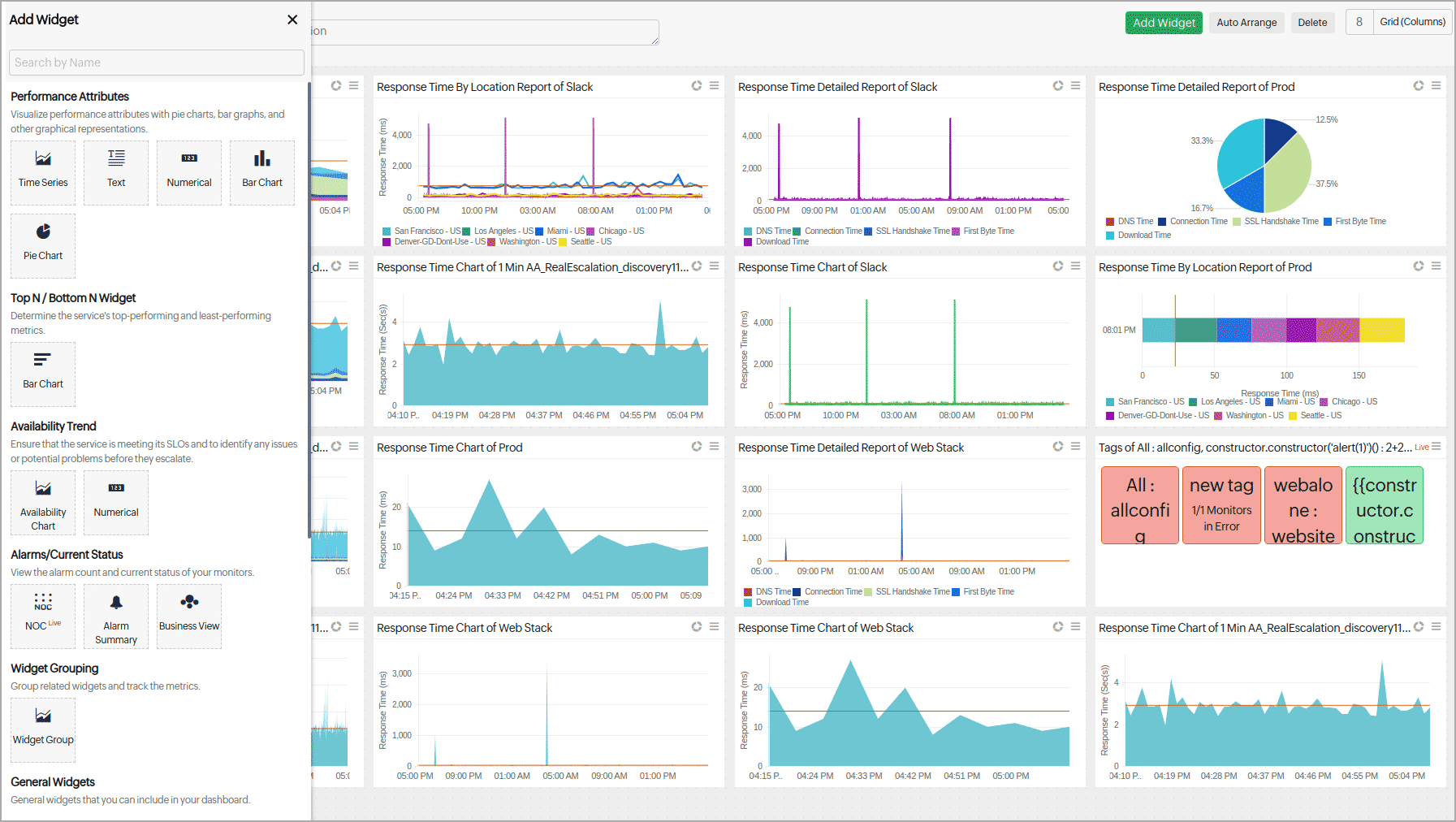Open menu of Response Time Chart of Slack
The height and width of the screenshot is (822, 1456).
1075,266
